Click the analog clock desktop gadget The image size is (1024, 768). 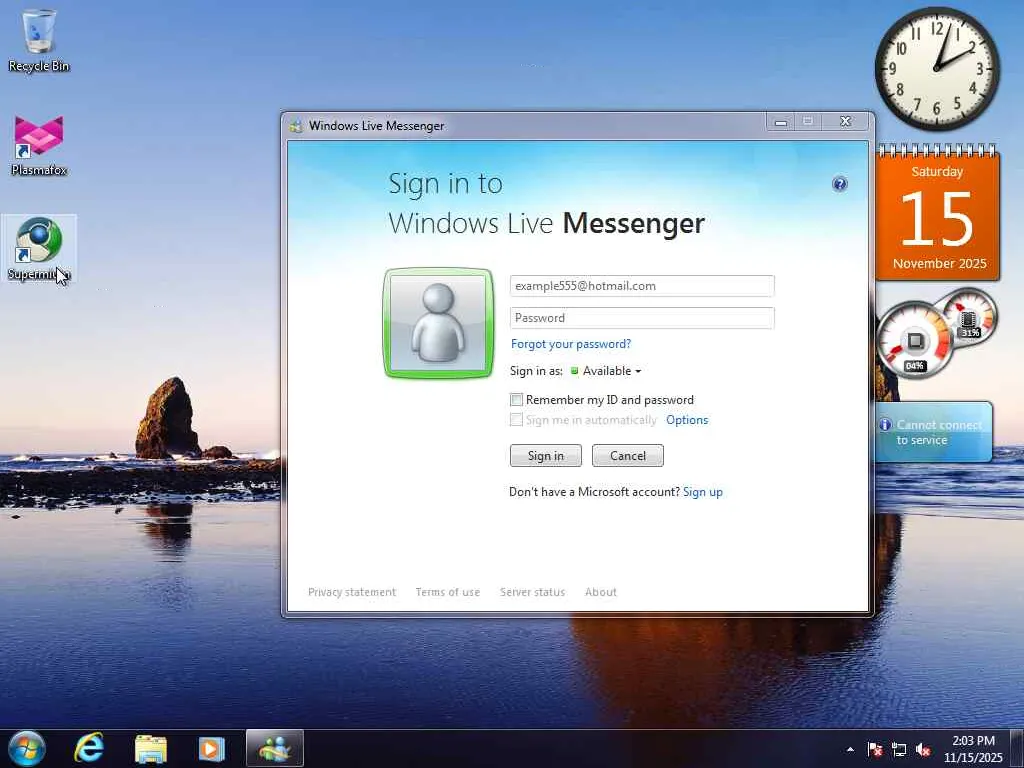[x=937, y=68]
